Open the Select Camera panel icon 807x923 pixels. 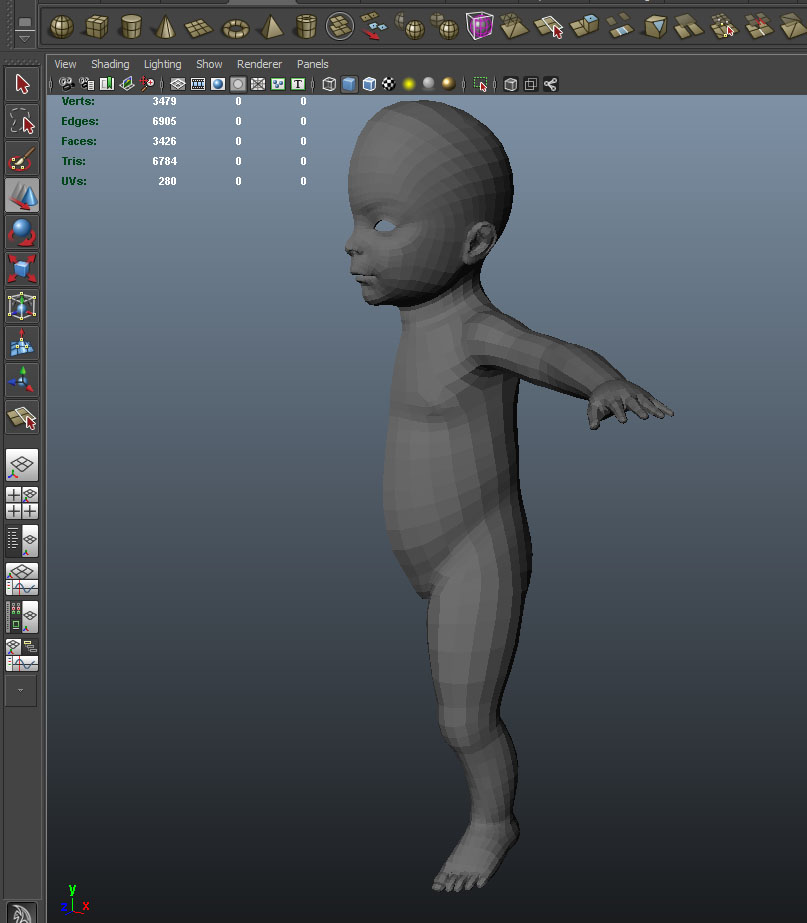pyautogui.click(x=67, y=84)
